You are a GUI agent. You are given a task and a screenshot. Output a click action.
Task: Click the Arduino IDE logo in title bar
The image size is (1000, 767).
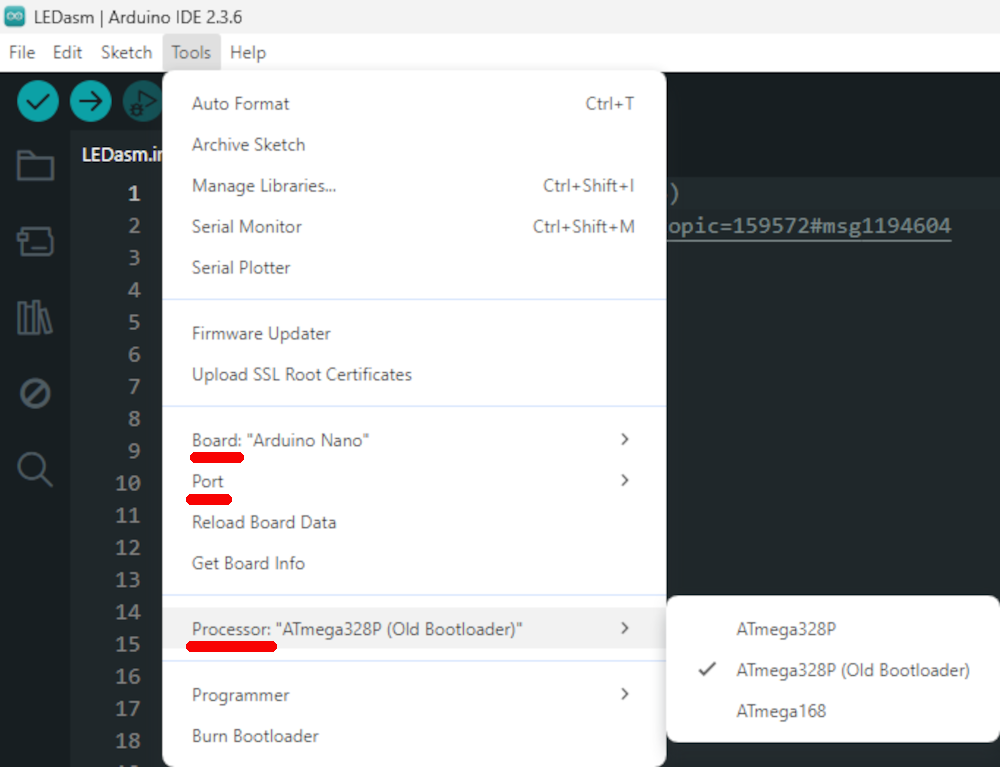(x=15, y=17)
